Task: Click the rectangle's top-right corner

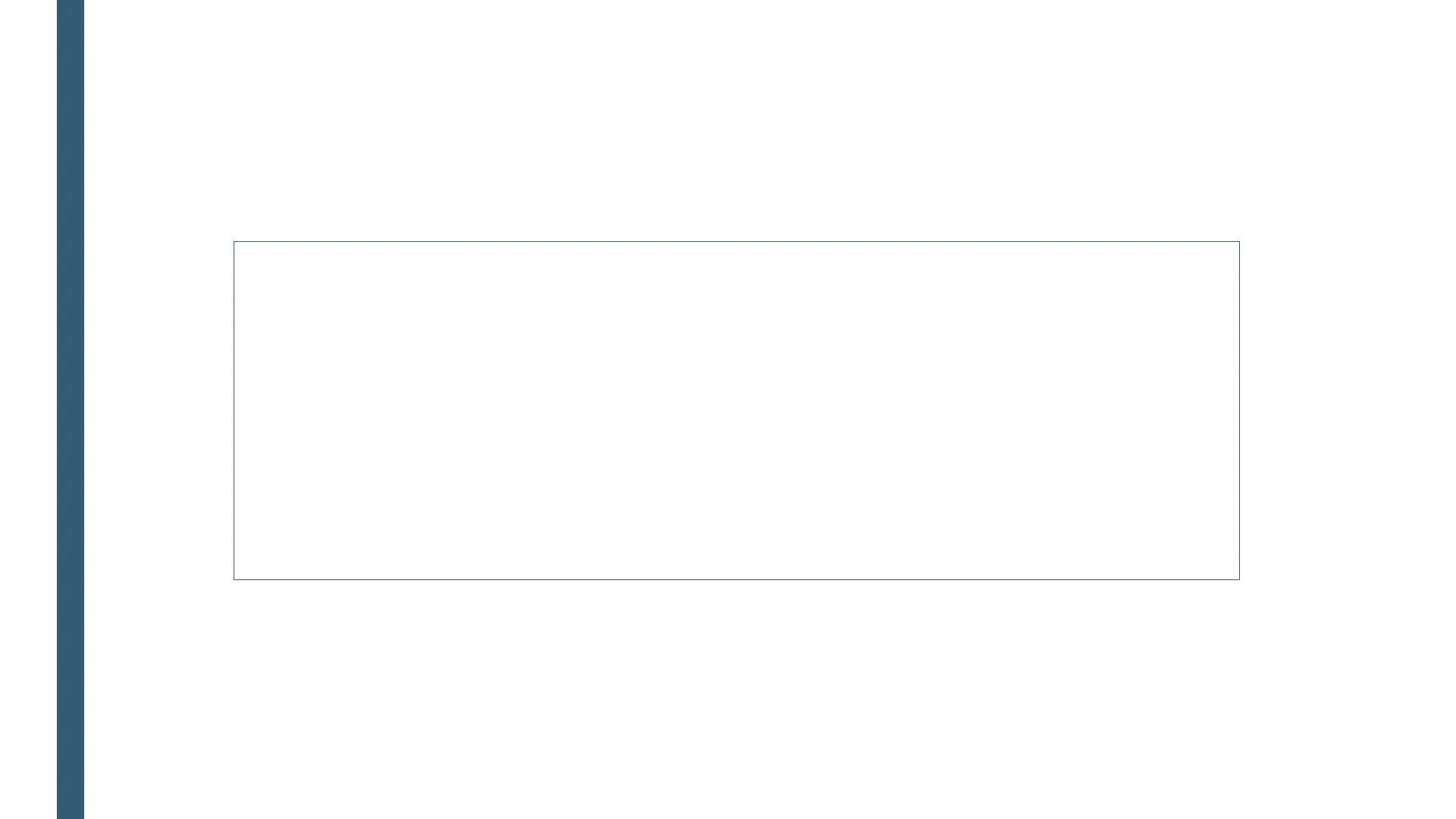Action: coord(1239,242)
